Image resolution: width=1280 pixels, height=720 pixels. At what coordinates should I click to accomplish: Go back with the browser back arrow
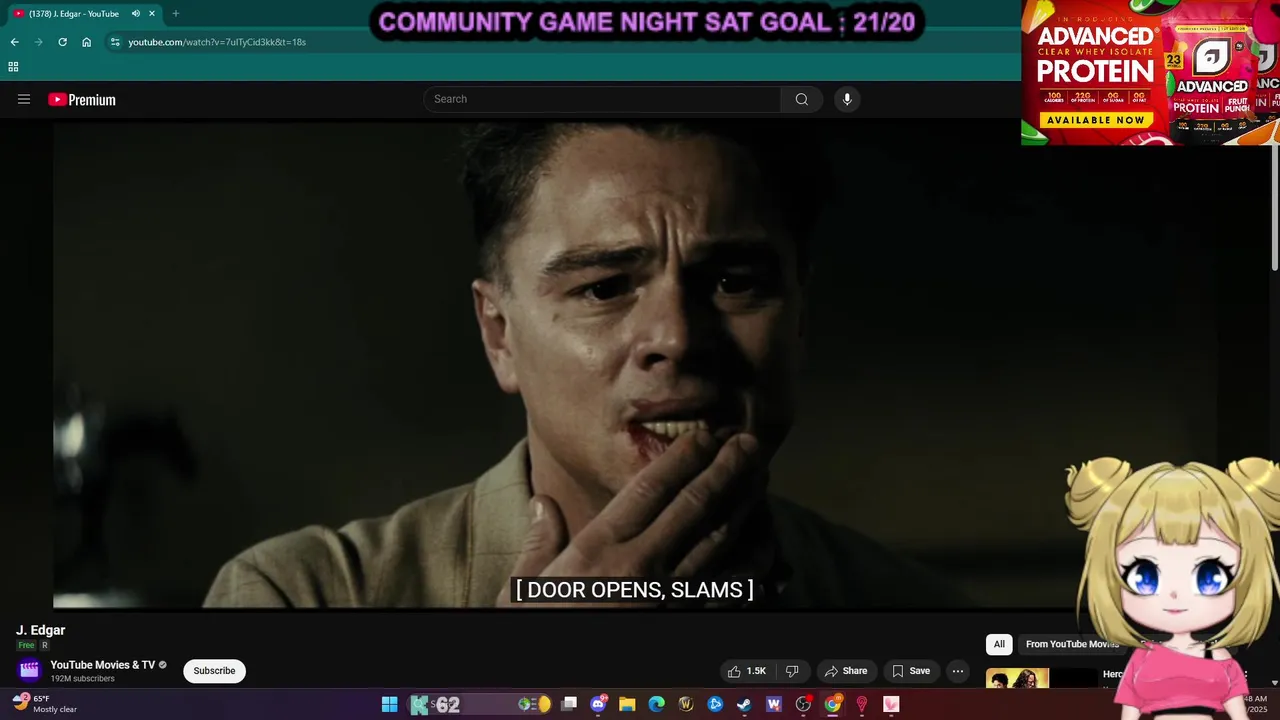[14, 42]
